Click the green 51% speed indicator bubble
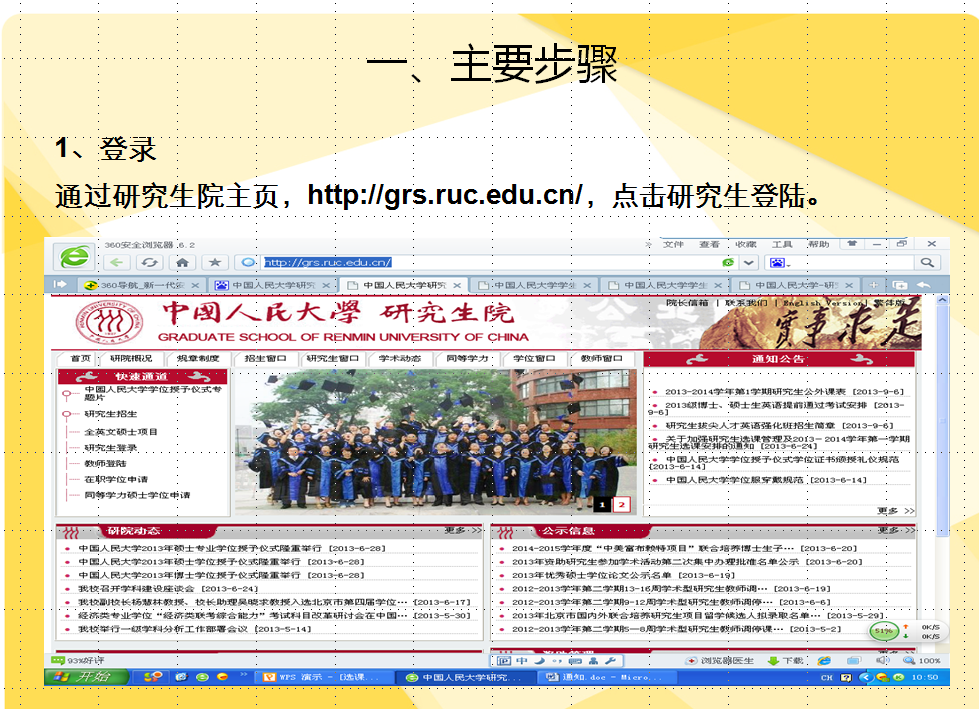The width and height of the screenshot is (979, 709). pos(884,631)
